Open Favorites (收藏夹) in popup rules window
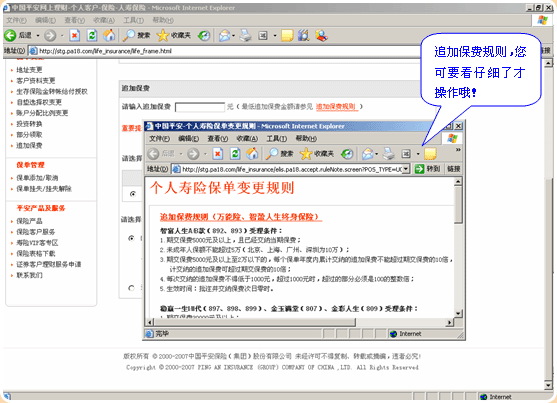The height and width of the screenshot is (403, 557). point(317,154)
